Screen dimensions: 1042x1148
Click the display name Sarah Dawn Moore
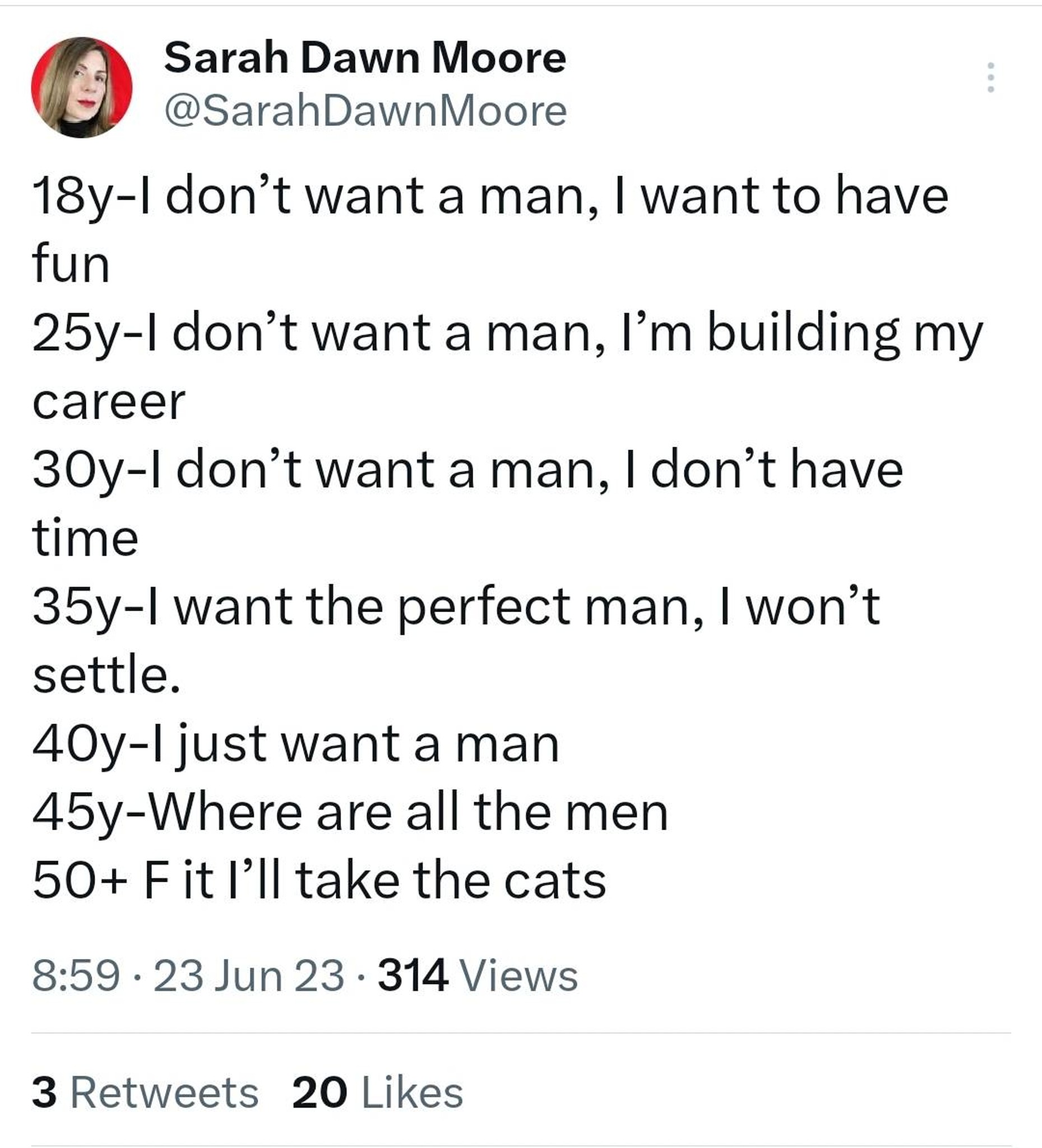[365, 58]
